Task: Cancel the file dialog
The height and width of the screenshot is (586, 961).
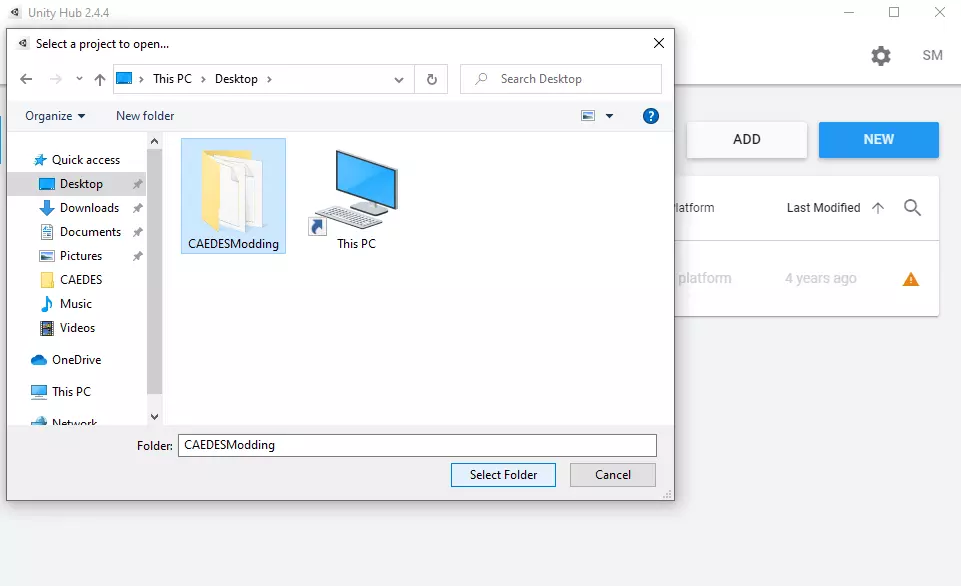Action: (x=612, y=474)
